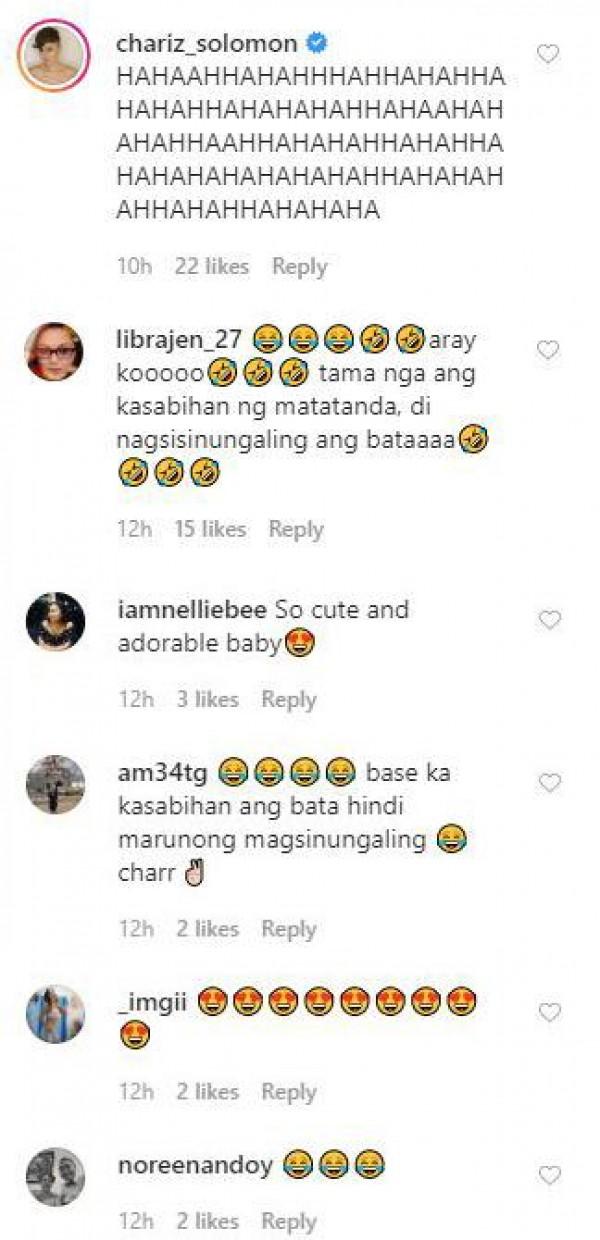Reply to librajen_27's comment
Image resolution: width=600 pixels, height=1240 pixels.
tap(296, 530)
